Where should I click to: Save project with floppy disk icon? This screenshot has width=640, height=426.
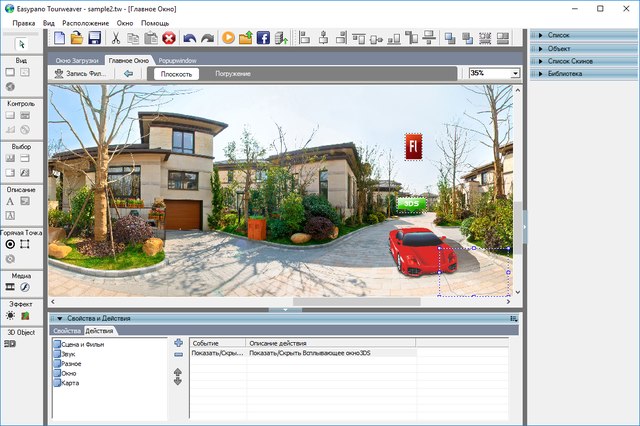[x=95, y=38]
